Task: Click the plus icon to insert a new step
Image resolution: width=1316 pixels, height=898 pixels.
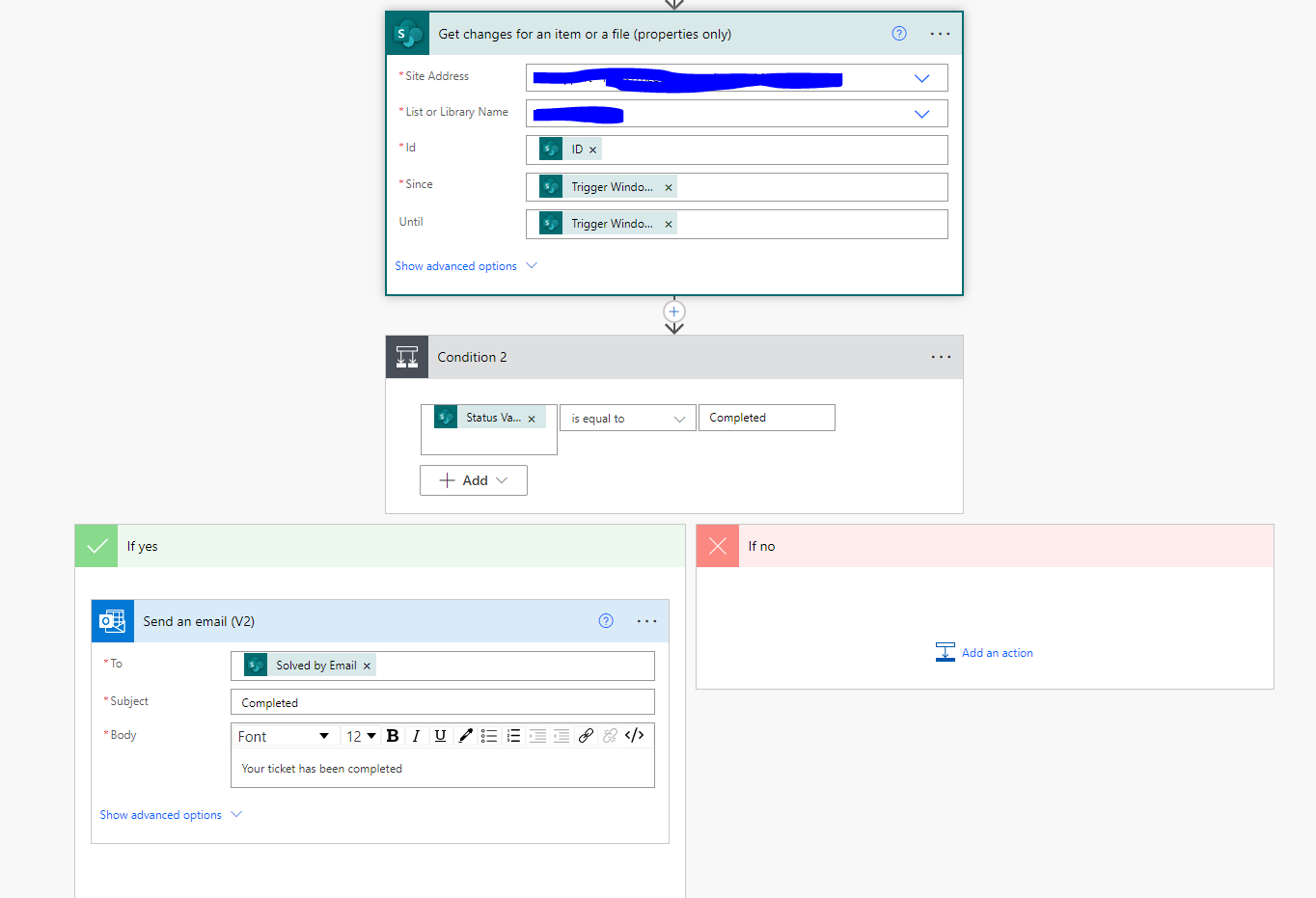Action: pyautogui.click(x=673, y=312)
